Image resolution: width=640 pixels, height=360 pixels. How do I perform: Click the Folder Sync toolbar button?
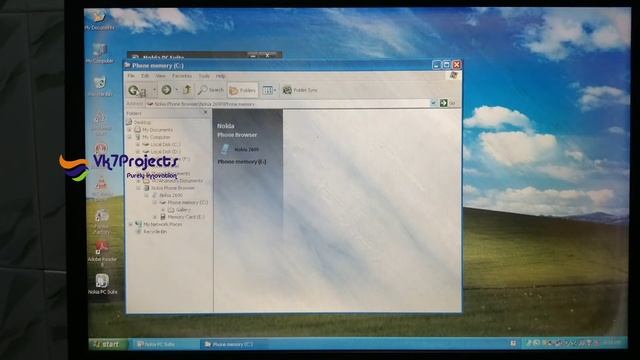[x=300, y=90]
